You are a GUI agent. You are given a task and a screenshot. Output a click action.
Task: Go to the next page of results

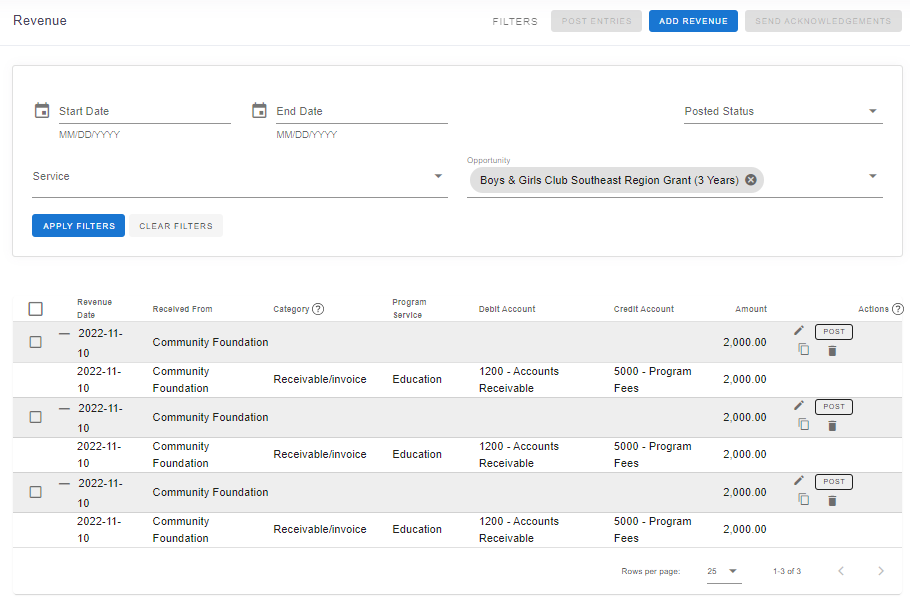coord(881,571)
